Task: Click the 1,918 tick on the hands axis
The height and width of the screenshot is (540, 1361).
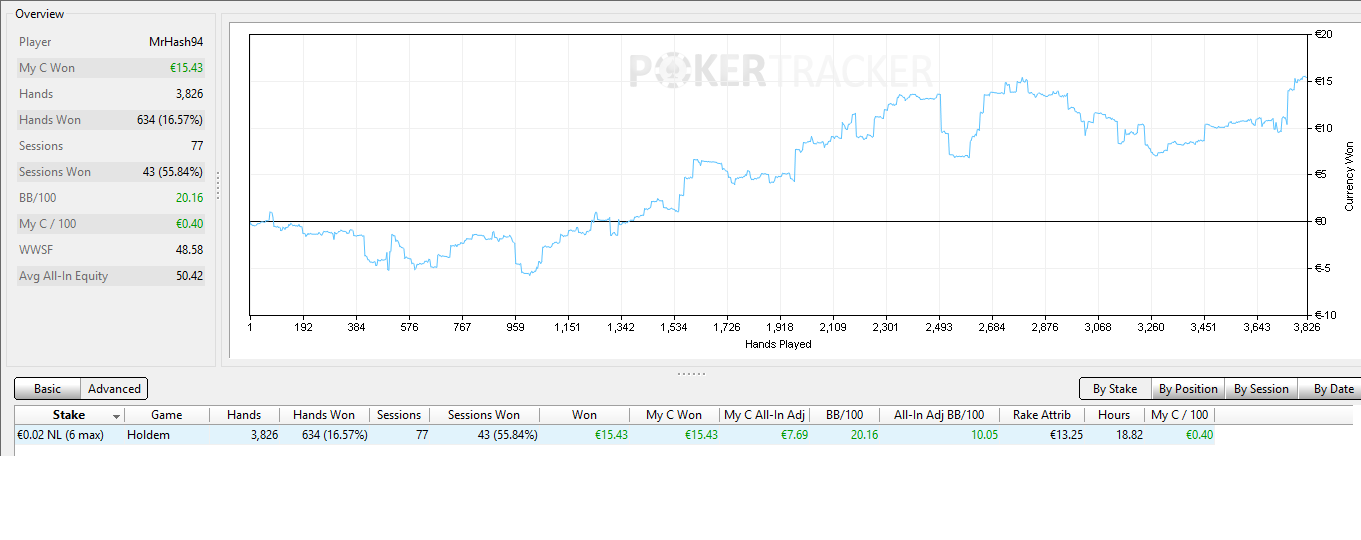Action: click(779, 327)
